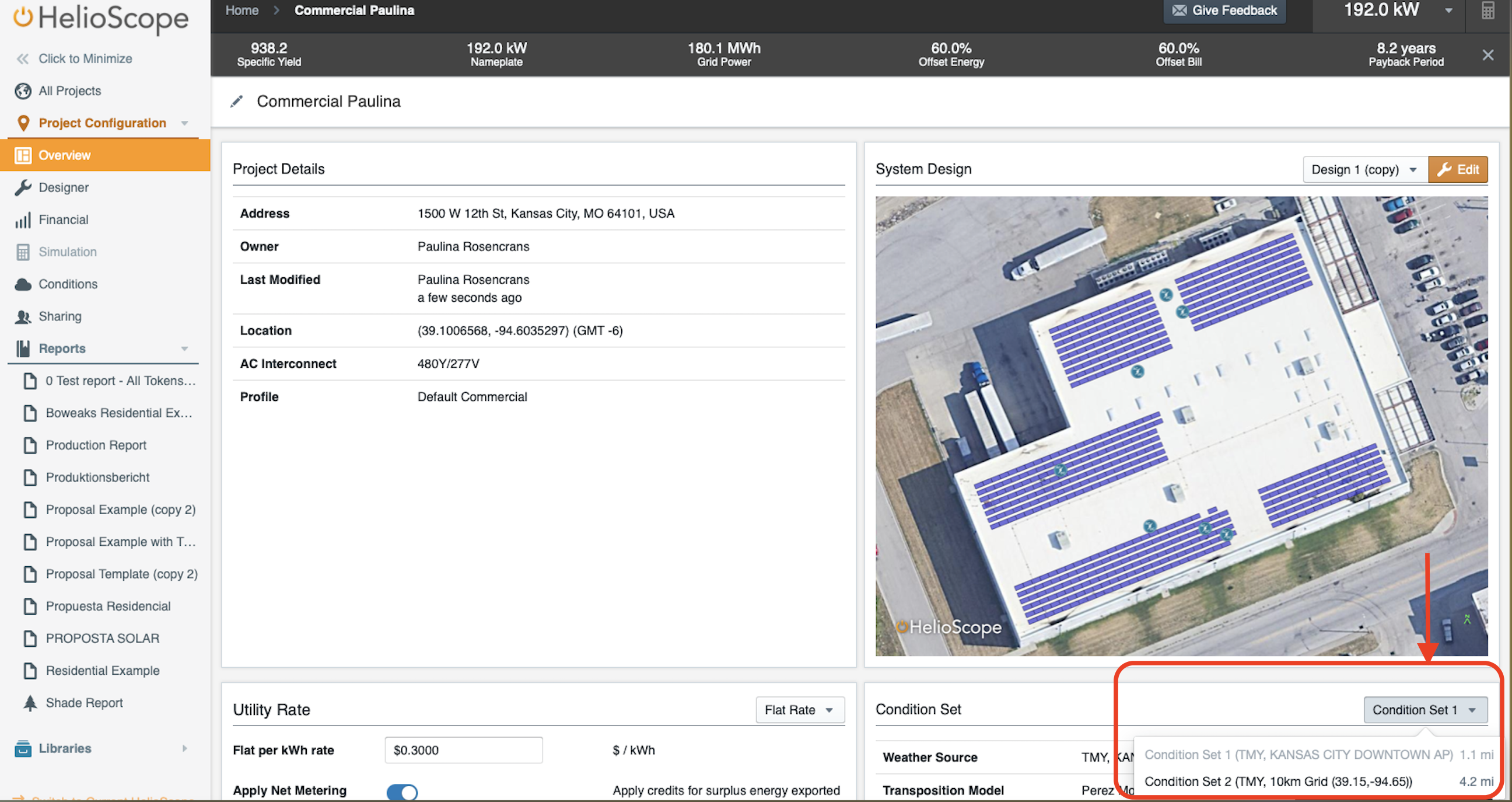Open Proposal Template (copy 2) report
Viewport: 1512px width, 802px height.
121,574
